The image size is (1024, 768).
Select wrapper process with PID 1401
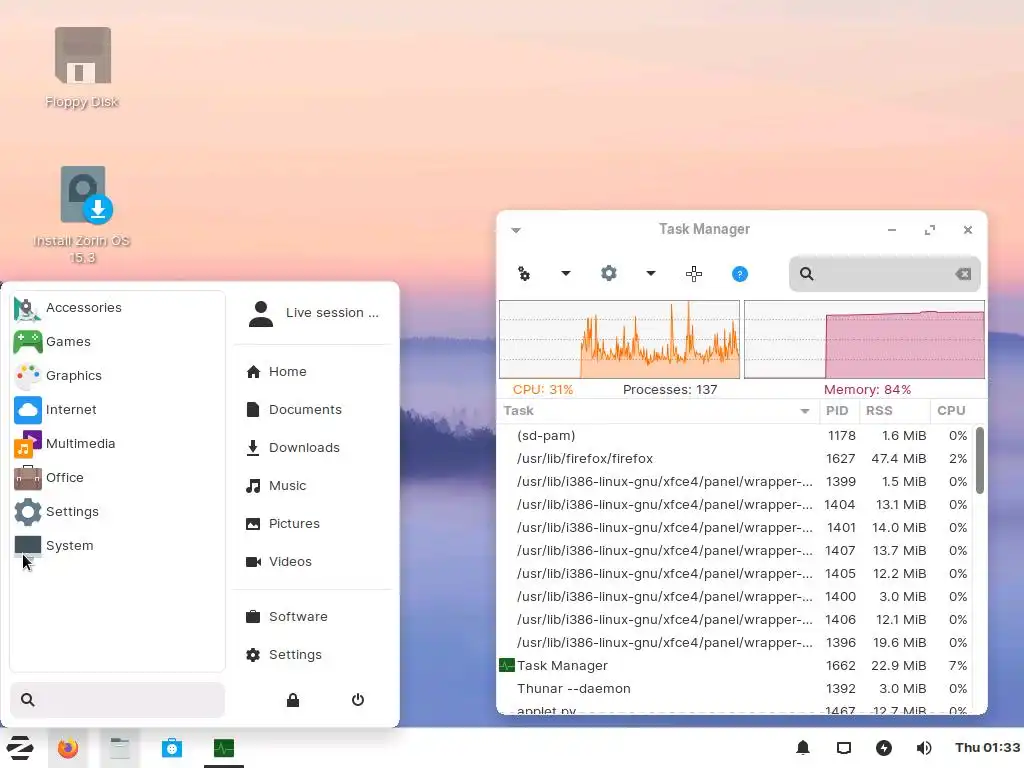point(735,528)
